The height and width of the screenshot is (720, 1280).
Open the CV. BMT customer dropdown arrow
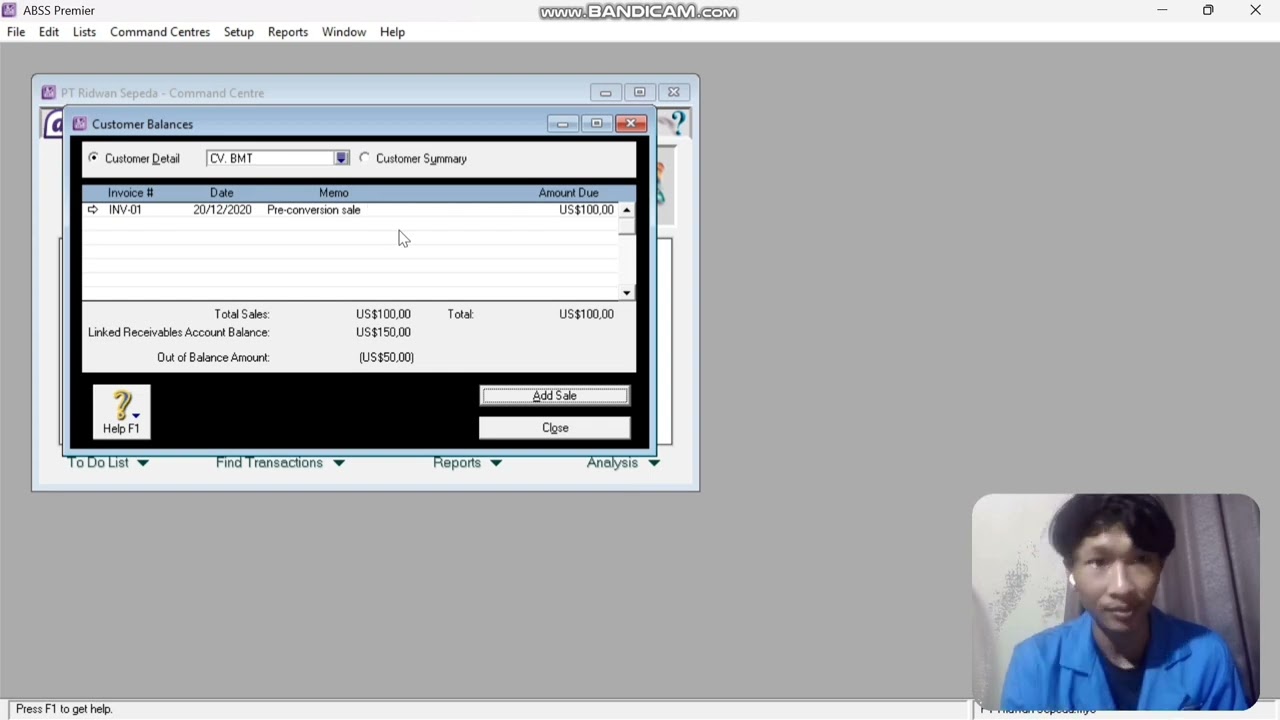click(x=341, y=158)
